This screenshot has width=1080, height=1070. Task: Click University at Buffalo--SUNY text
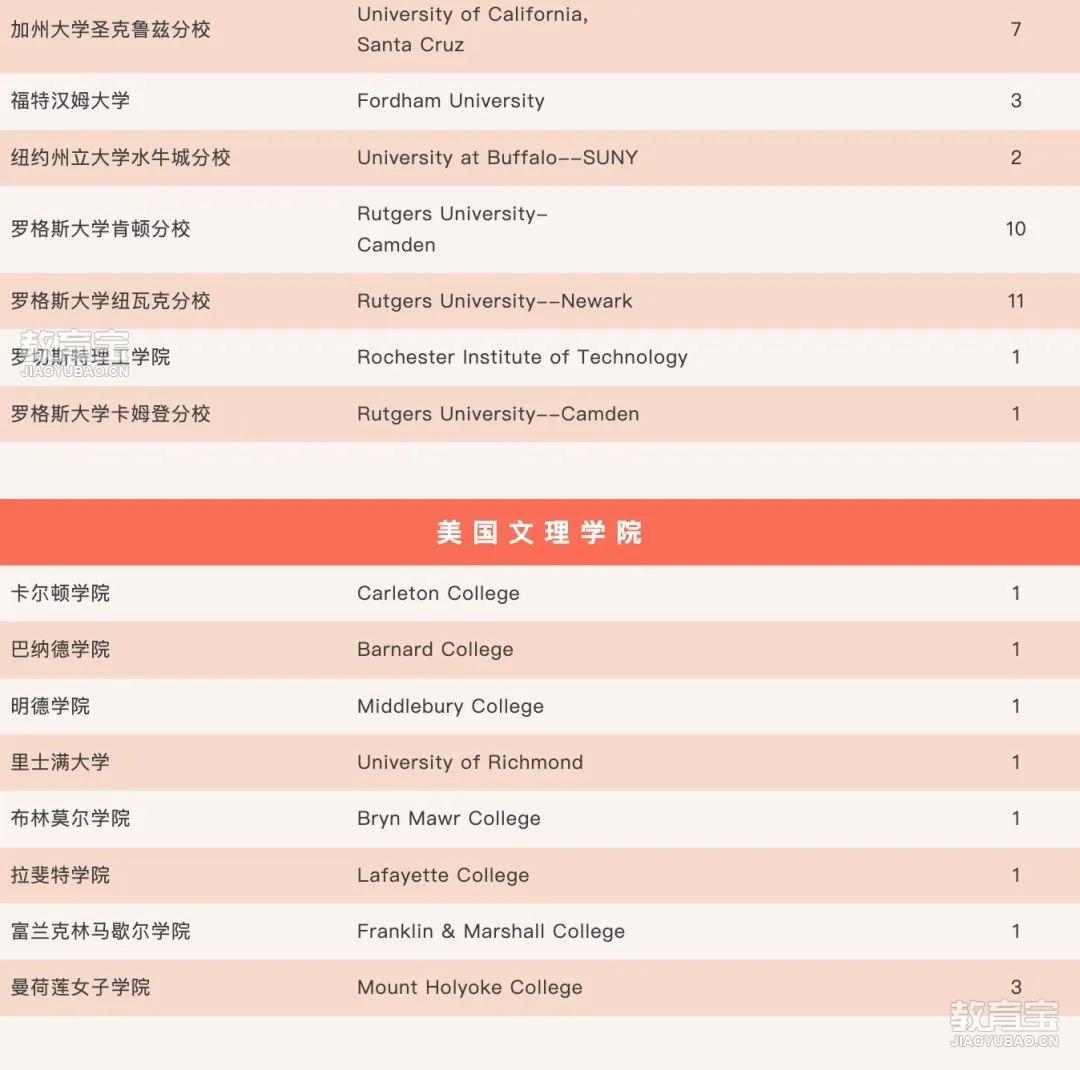tap(497, 158)
